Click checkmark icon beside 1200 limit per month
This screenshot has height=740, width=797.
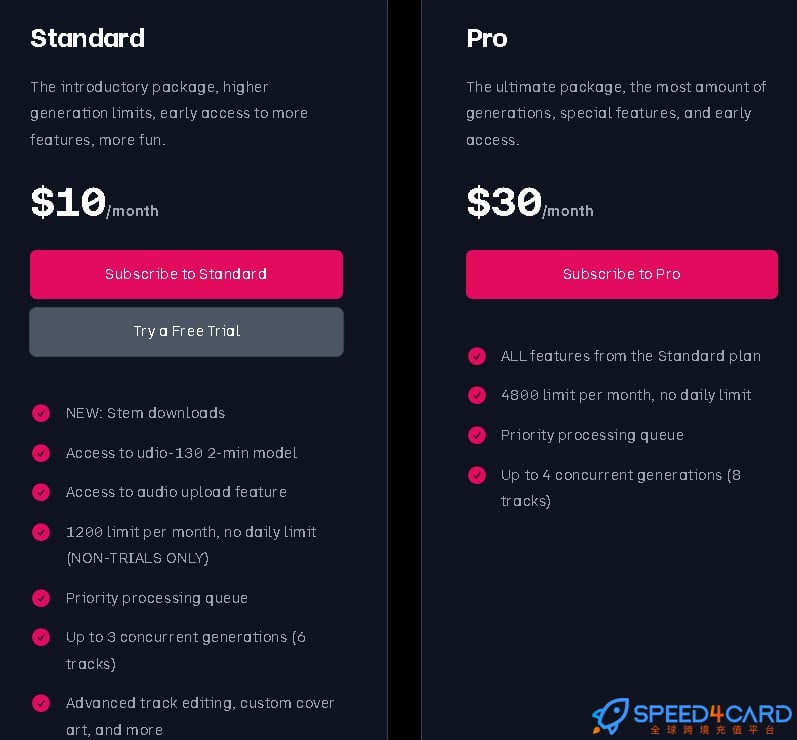click(x=41, y=532)
